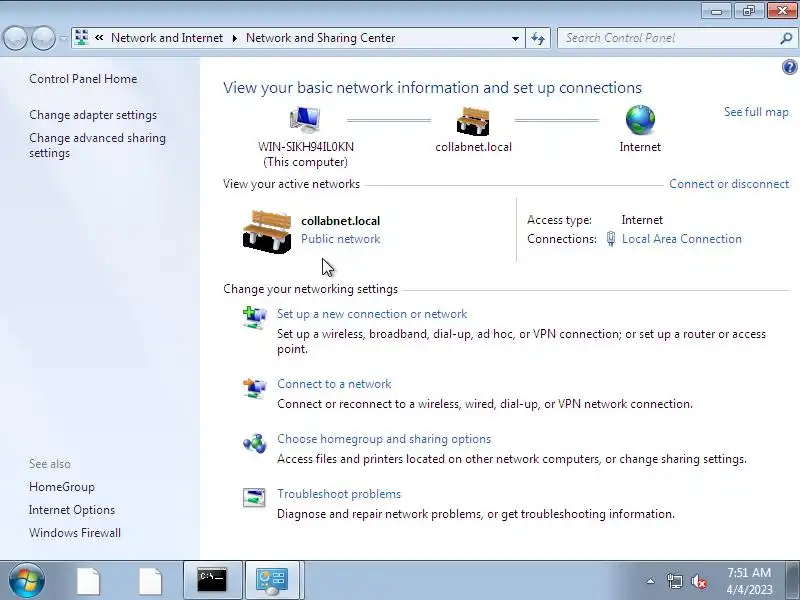Click the search magnifier icon
800x600 pixels.
tap(786, 38)
